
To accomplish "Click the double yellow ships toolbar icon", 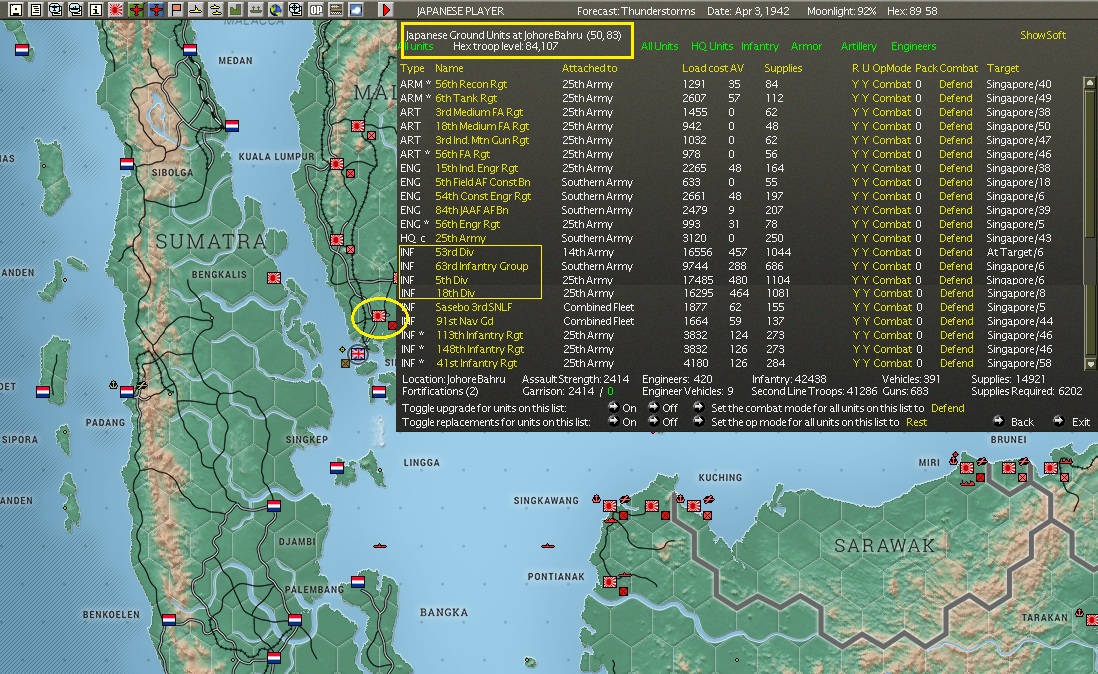I will pyautogui.click(x=216, y=10).
